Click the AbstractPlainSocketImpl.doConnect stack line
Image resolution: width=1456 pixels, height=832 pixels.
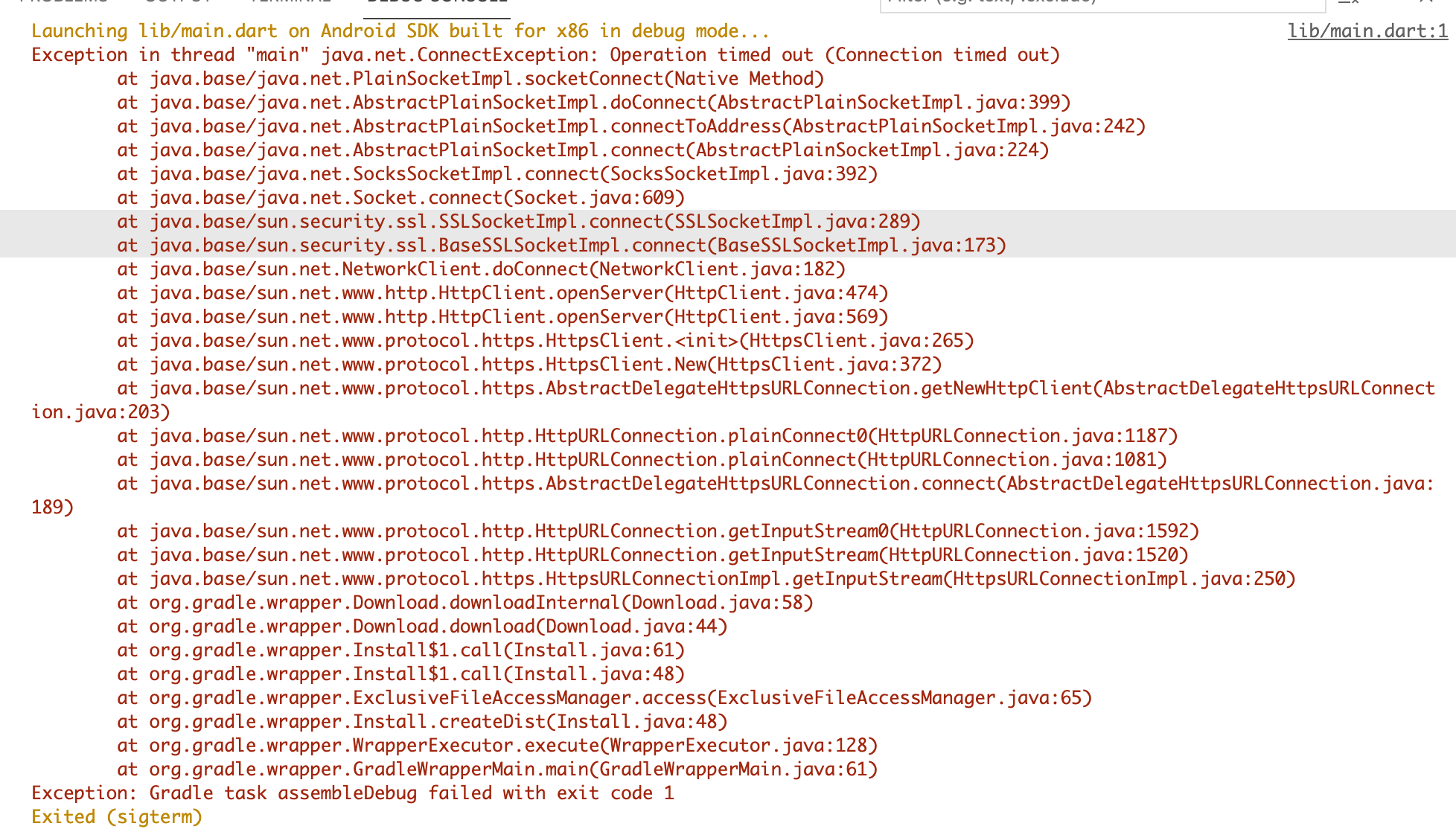pos(594,103)
